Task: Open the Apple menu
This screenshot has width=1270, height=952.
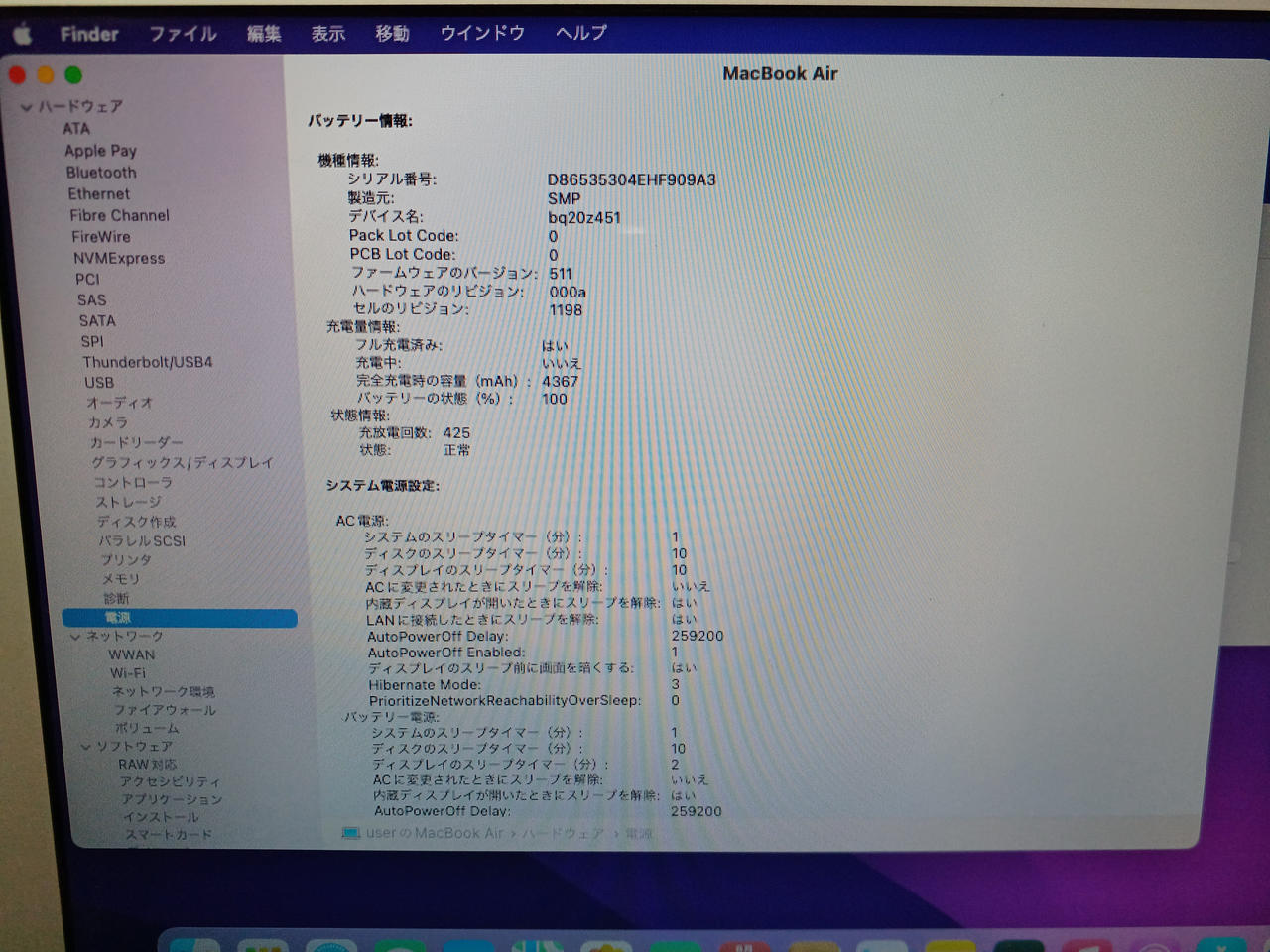Action: [x=22, y=36]
